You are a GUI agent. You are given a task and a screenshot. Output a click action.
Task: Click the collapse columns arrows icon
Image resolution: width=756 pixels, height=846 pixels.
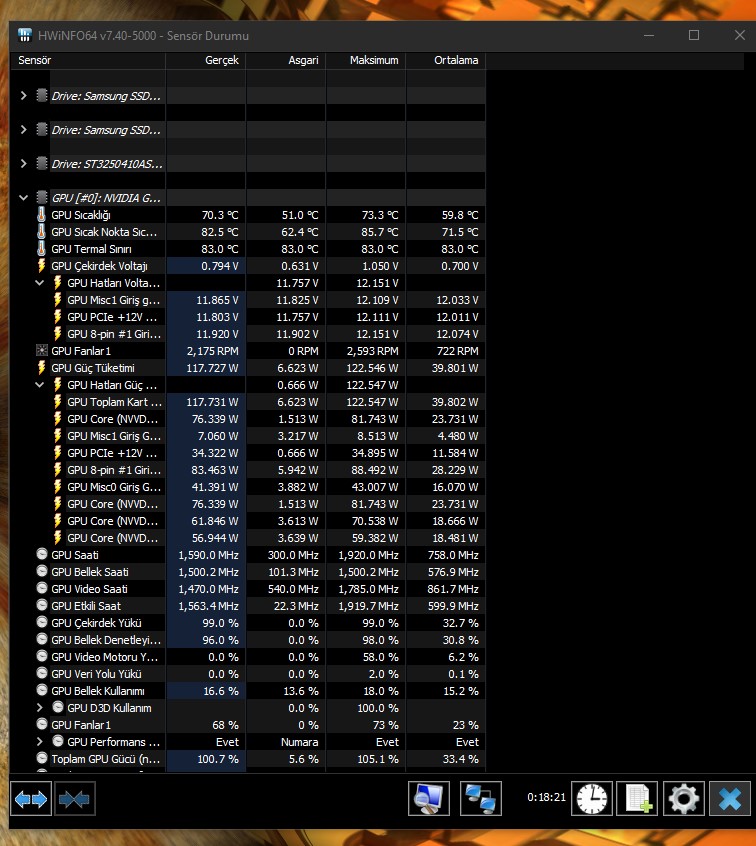tap(74, 799)
